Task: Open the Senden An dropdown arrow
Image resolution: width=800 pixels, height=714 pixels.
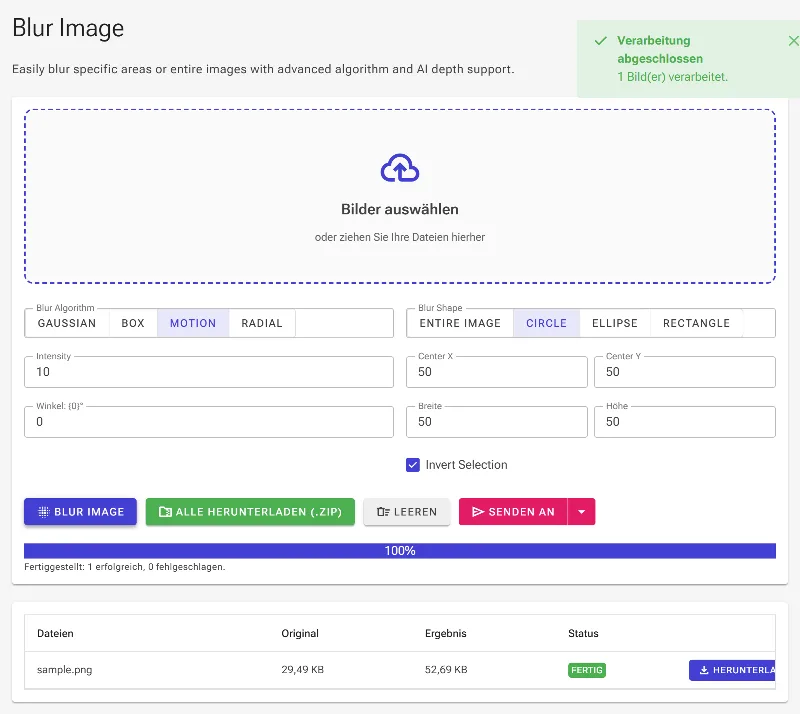Action: (581, 511)
